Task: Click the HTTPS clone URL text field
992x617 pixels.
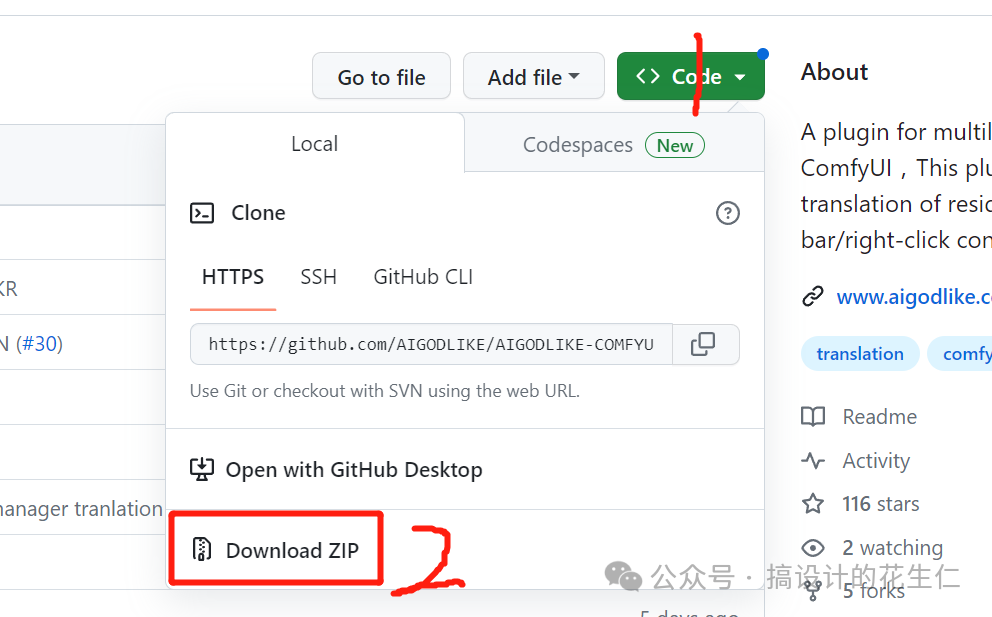Action: tap(431, 344)
